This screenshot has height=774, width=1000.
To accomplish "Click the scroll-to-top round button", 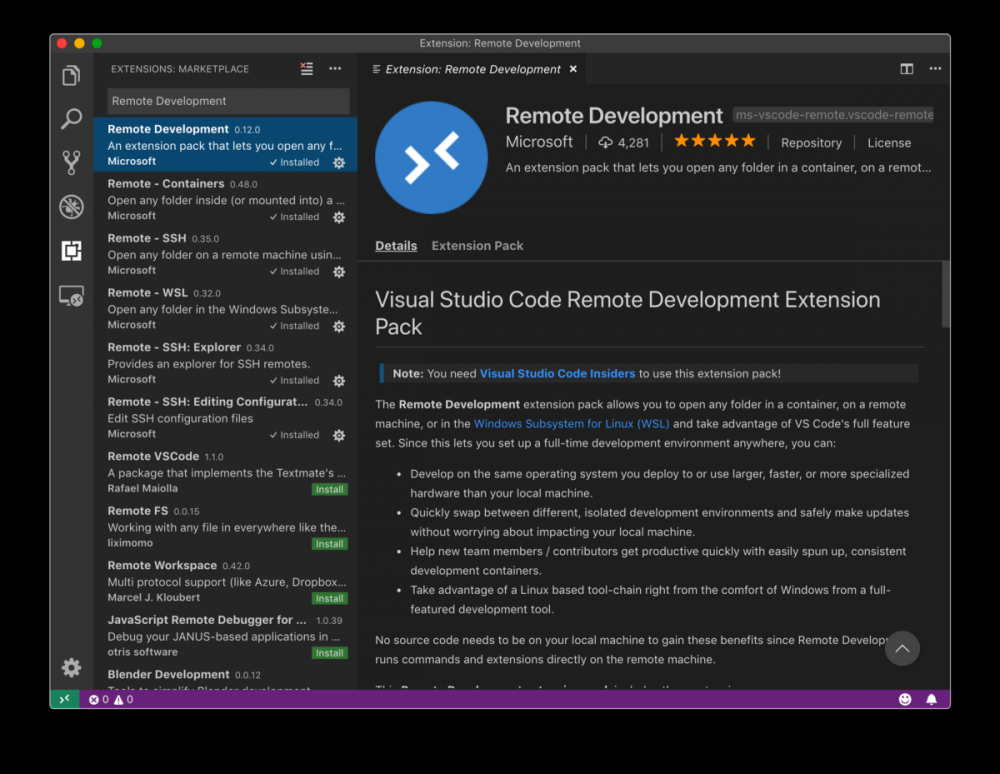I will coord(902,648).
